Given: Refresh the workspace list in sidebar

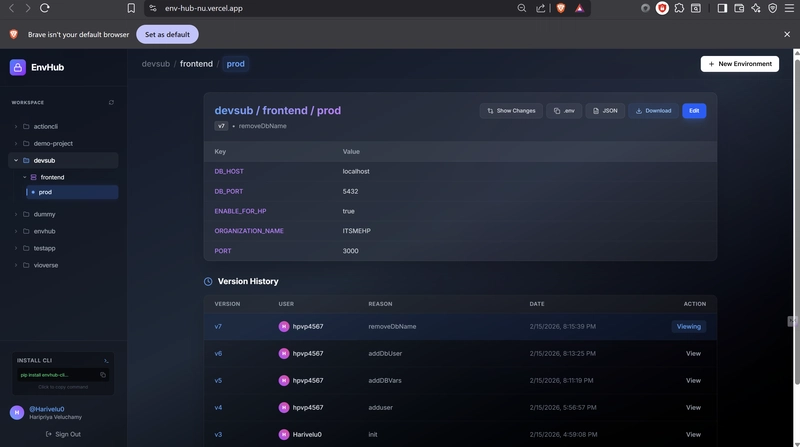Looking at the screenshot, I should [x=111, y=102].
